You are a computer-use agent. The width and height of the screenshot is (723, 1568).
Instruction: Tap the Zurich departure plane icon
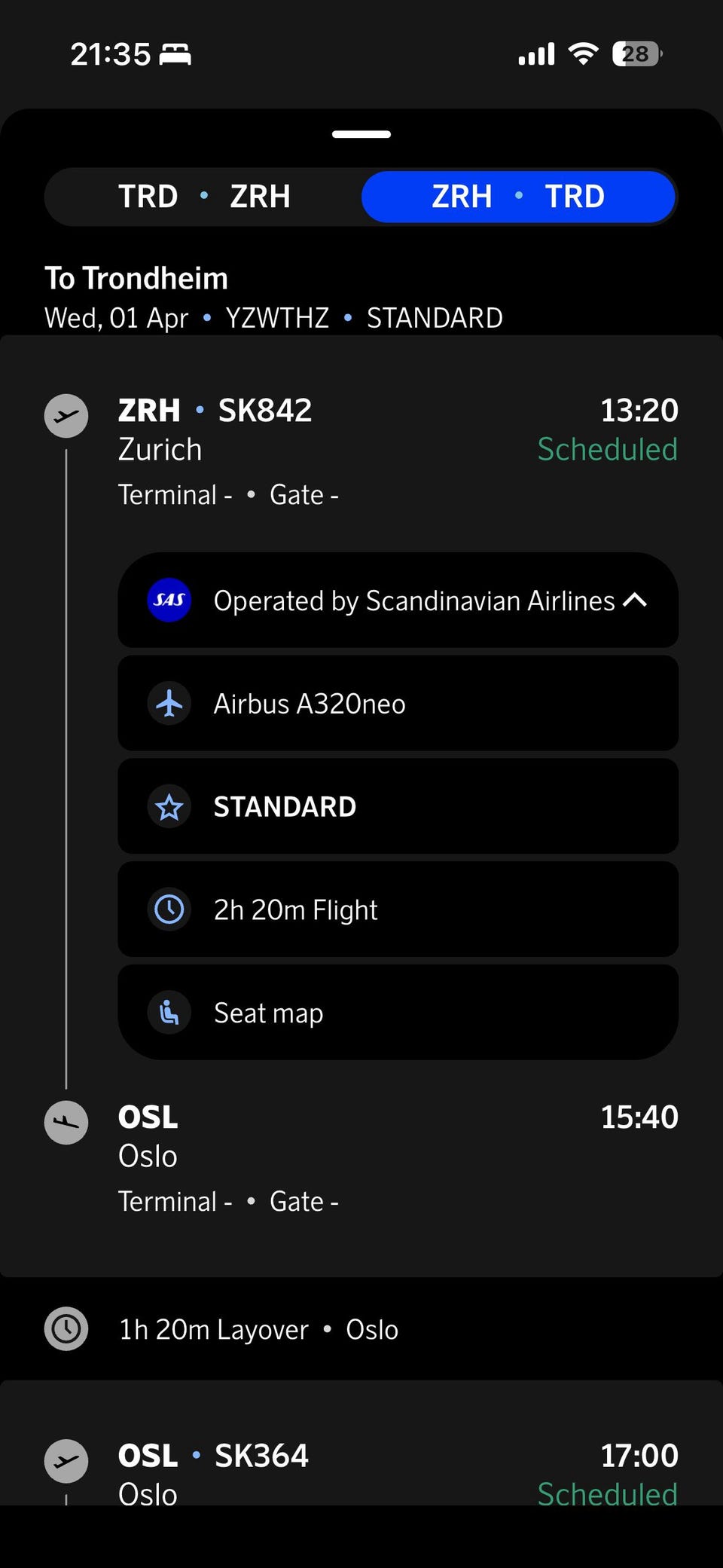(x=66, y=416)
